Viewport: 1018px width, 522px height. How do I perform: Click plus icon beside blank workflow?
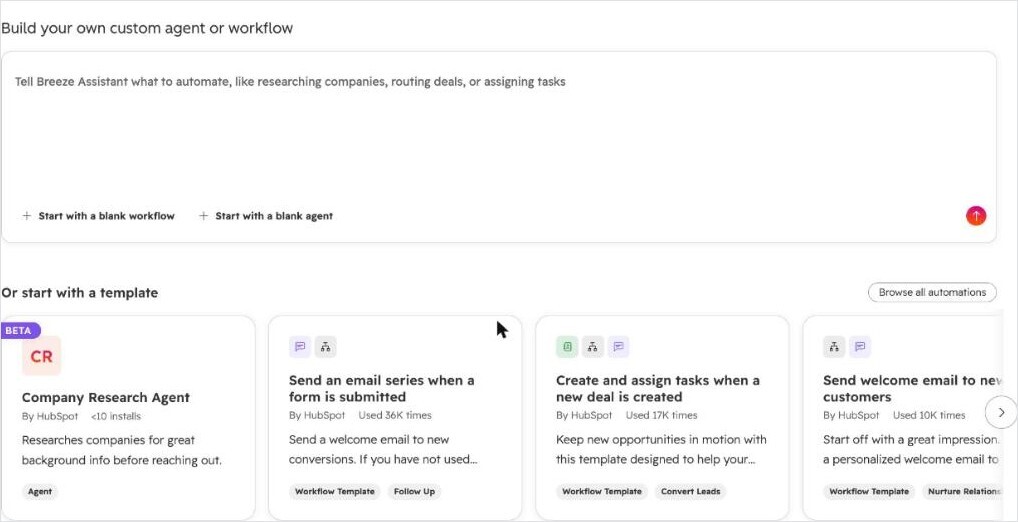coord(27,216)
